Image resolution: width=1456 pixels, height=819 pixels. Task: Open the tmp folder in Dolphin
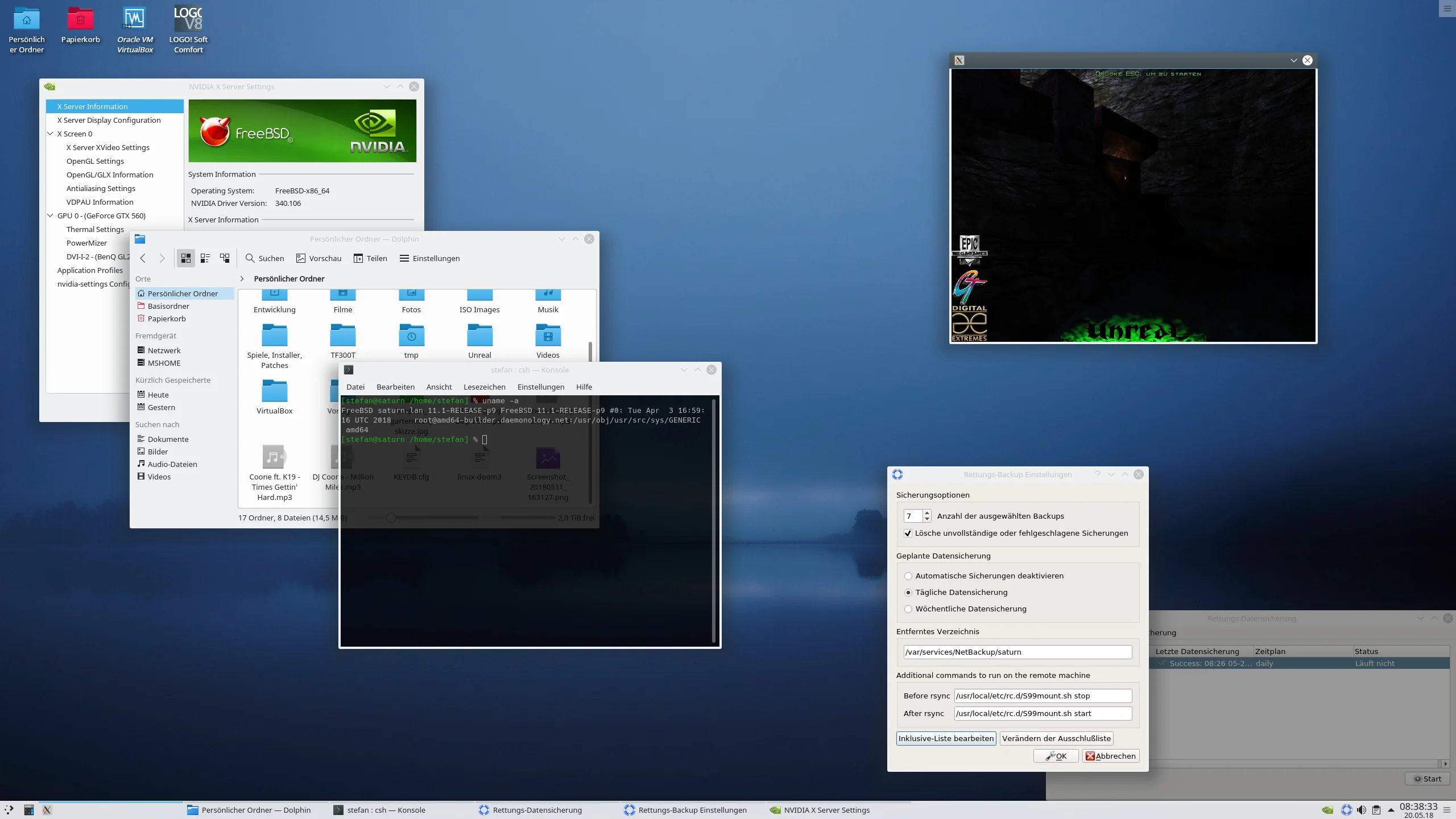pyautogui.click(x=411, y=341)
